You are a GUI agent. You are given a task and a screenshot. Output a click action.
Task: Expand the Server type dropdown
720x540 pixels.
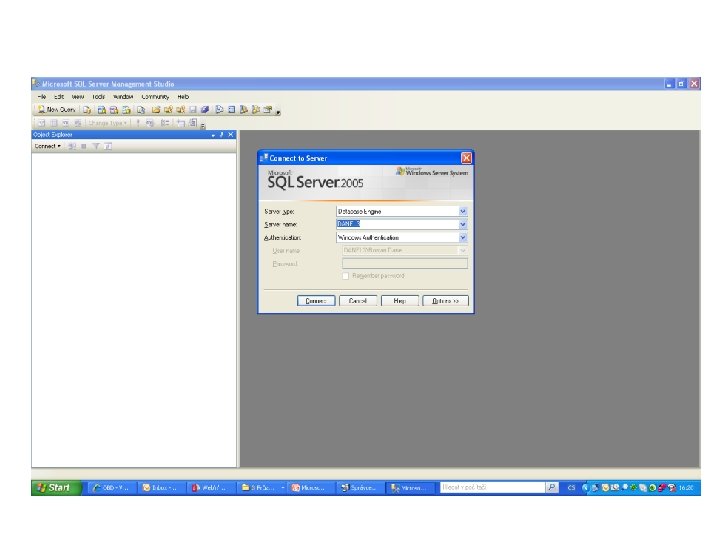click(x=463, y=211)
